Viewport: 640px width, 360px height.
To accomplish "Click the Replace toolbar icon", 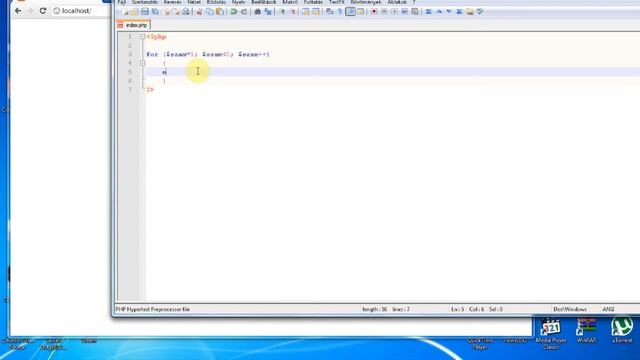I will point(268,12).
